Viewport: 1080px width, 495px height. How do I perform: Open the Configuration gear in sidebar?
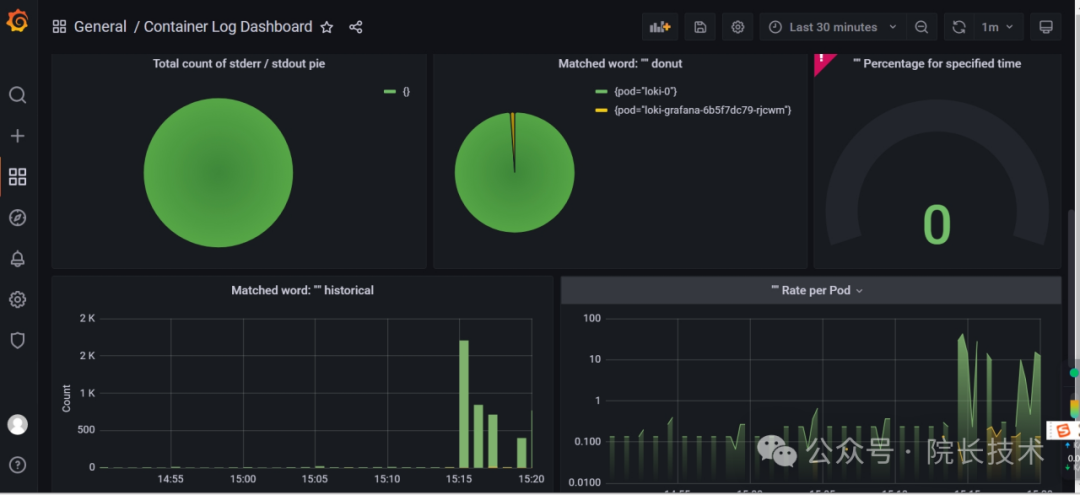pos(17,299)
